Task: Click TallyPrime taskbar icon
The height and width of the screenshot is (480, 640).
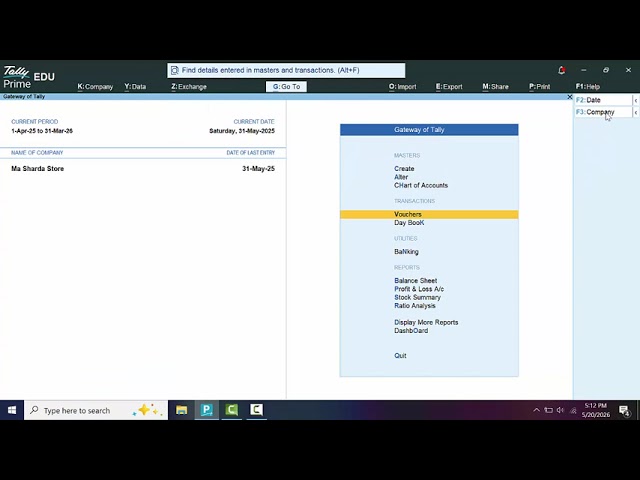Action: (207, 410)
